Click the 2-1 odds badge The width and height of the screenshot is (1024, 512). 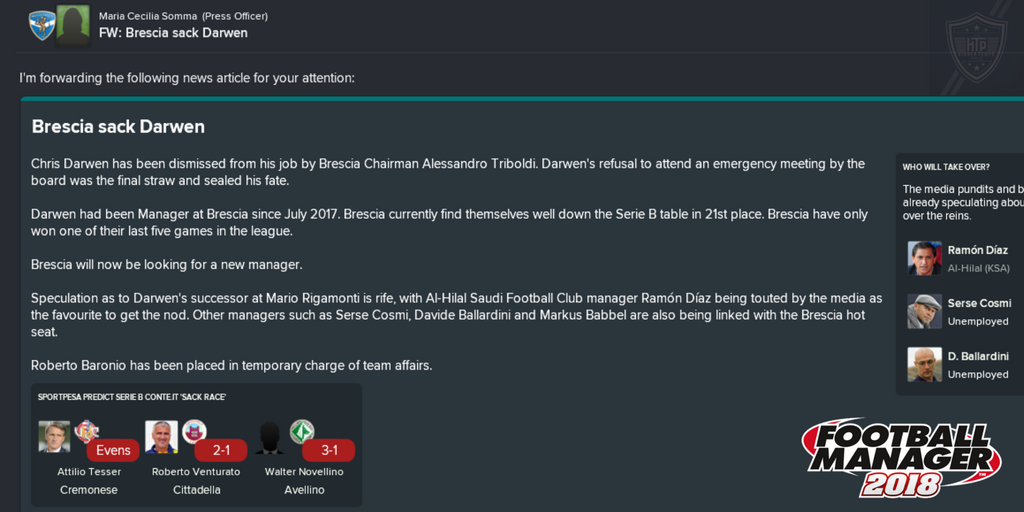[221, 450]
